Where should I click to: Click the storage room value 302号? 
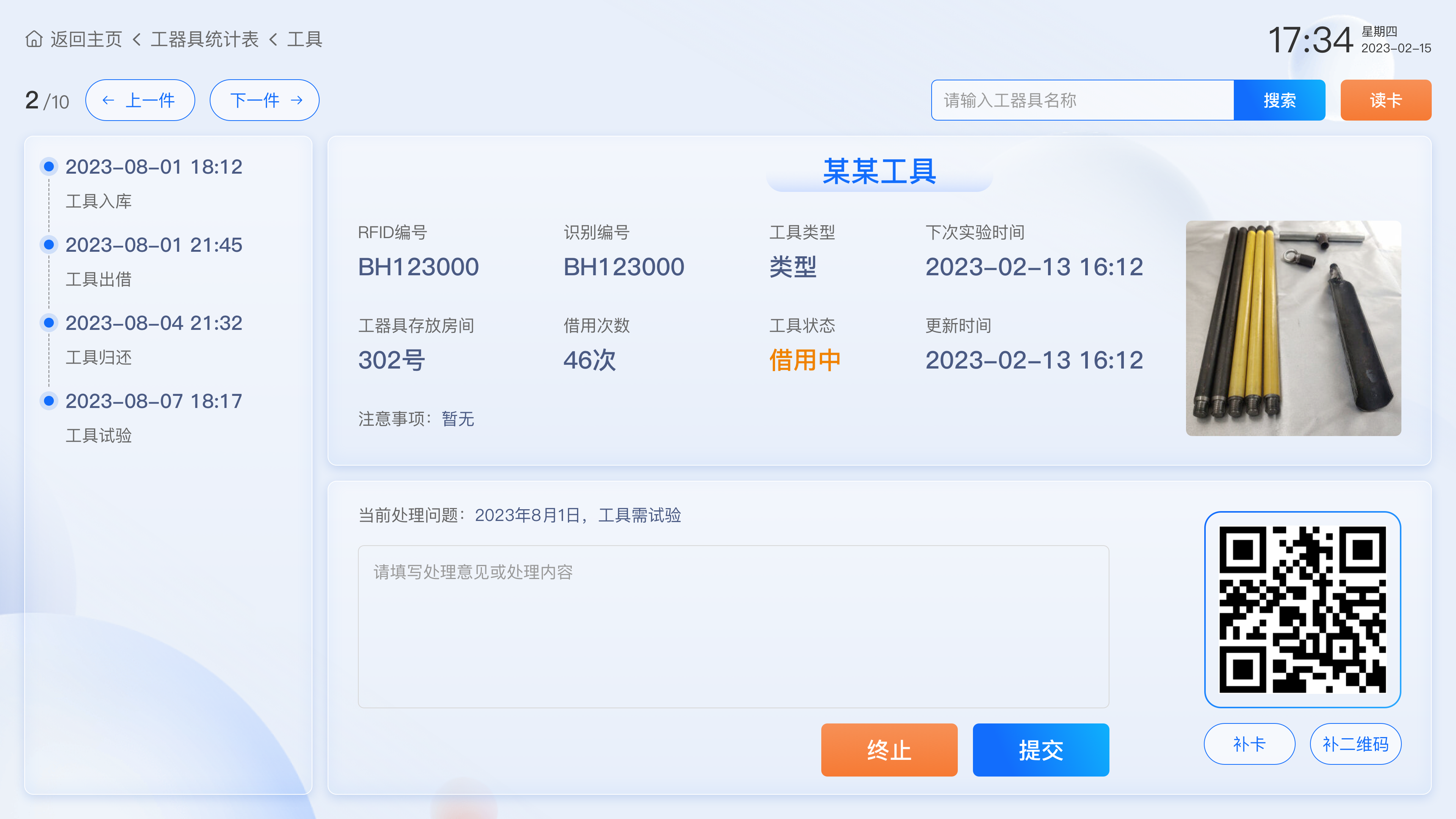pos(392,360)
